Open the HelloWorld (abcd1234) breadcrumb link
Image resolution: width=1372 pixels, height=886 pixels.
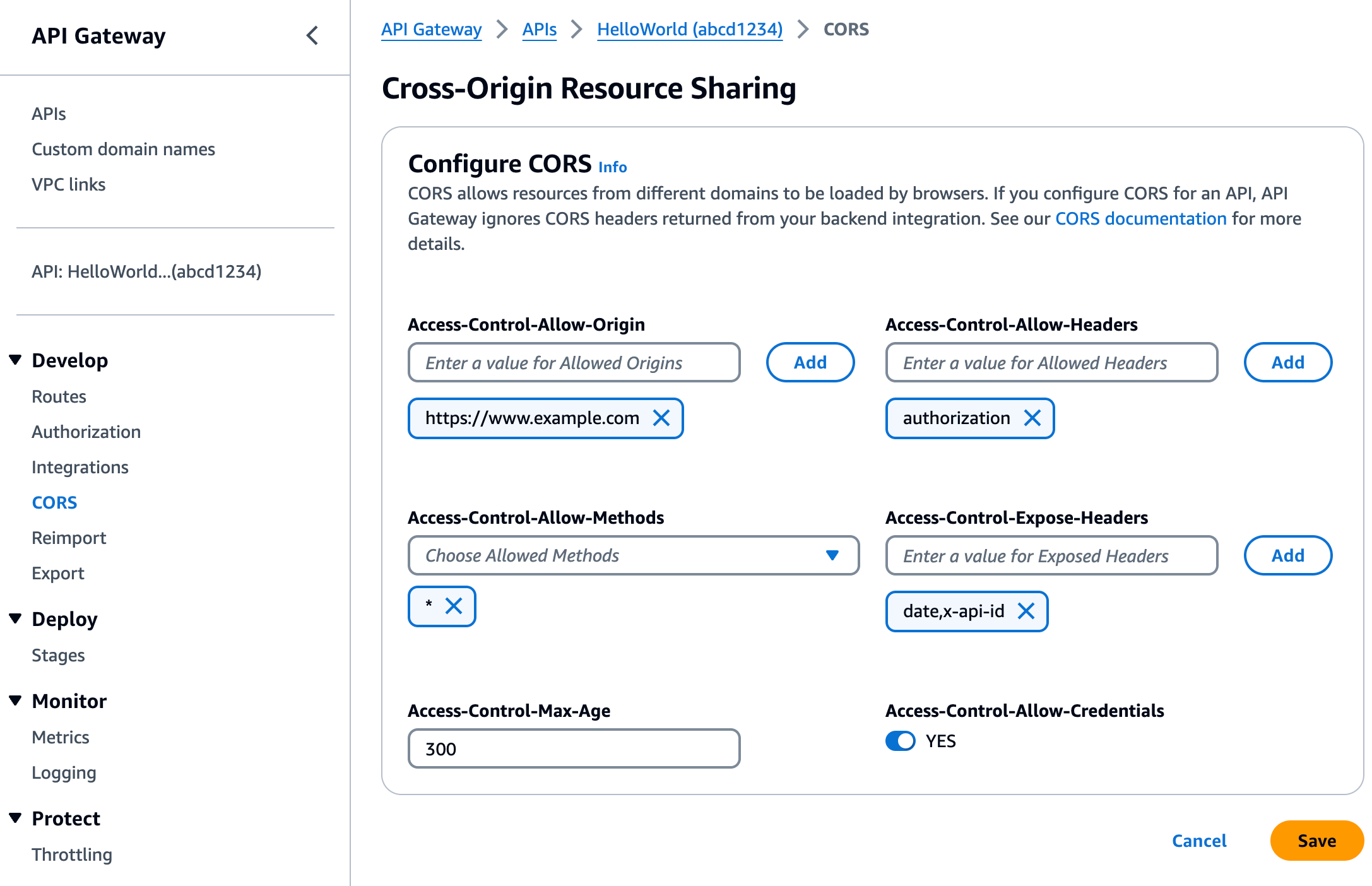coord(689,29)
